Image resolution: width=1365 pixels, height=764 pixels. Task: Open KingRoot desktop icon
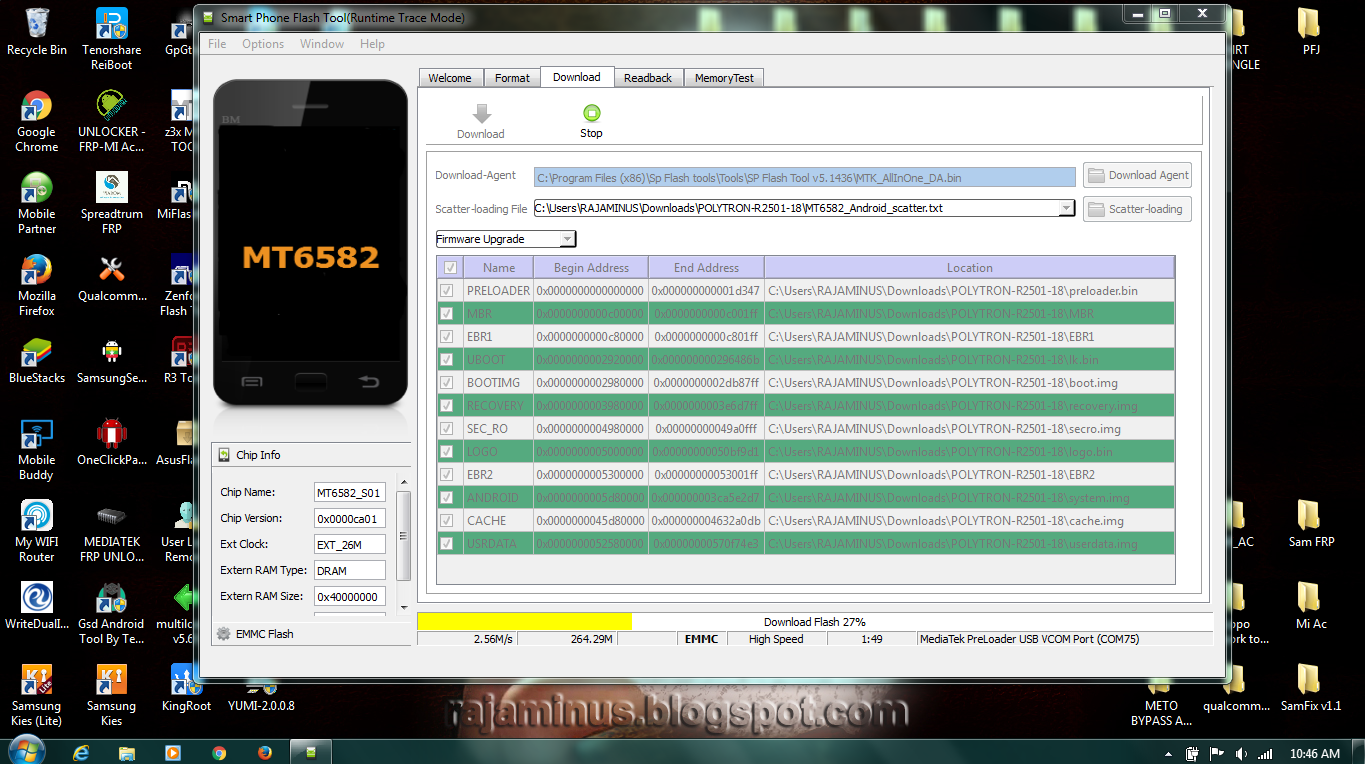[x=186, y=688]
